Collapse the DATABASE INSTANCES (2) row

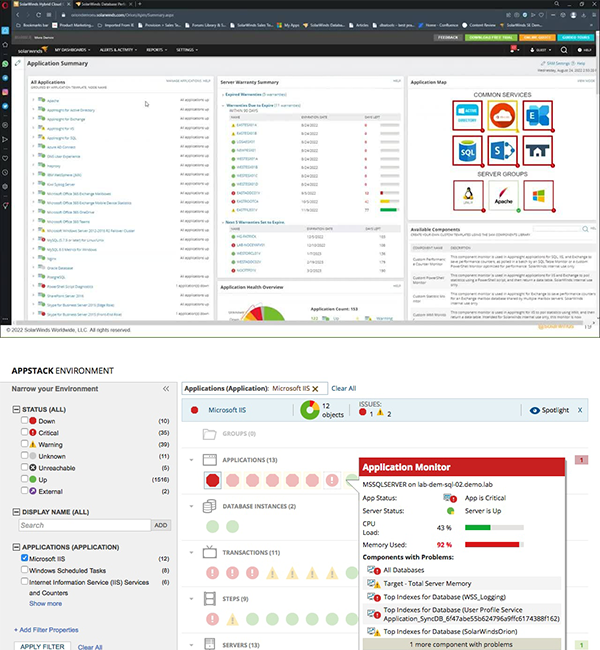192,506
